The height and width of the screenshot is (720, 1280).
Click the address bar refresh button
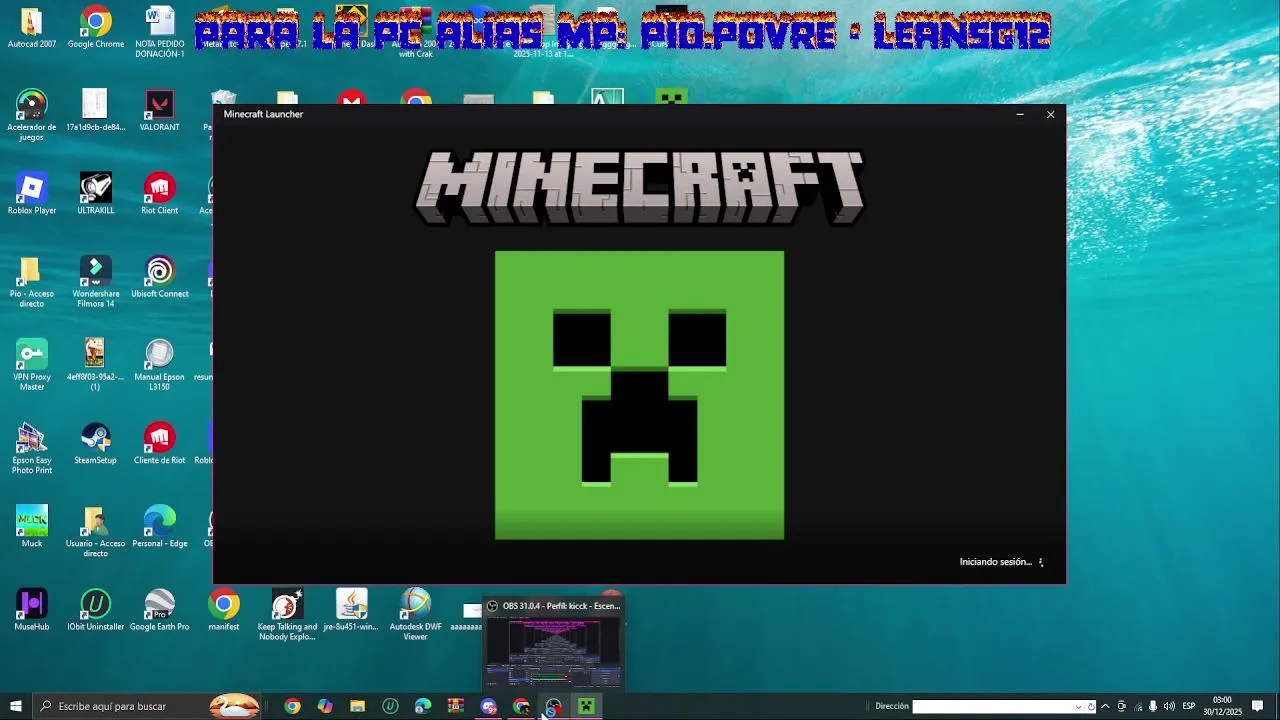point(1091,706)
